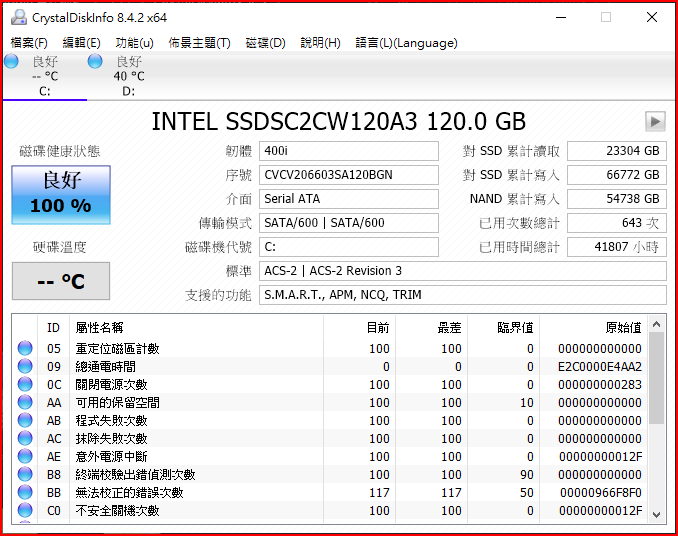Screen dimensions: 678x536
Task: Click the interface field Serial ATA
Action: (x=349, y=199)
